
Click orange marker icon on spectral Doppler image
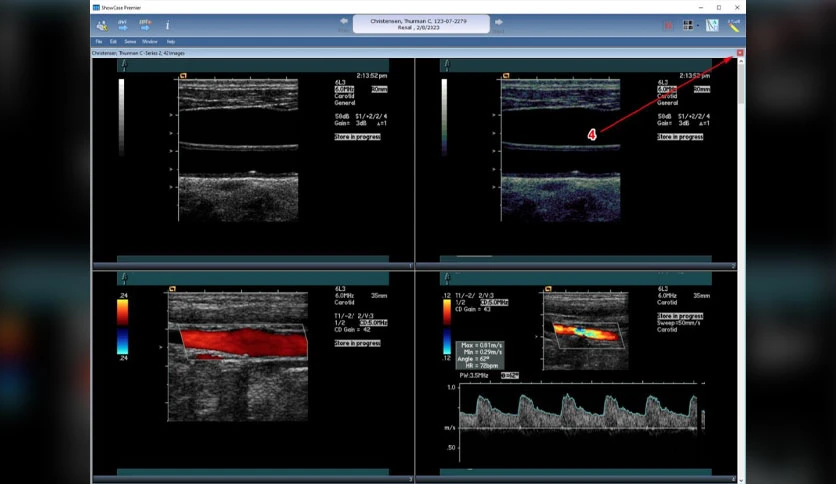tap(548, 289)
